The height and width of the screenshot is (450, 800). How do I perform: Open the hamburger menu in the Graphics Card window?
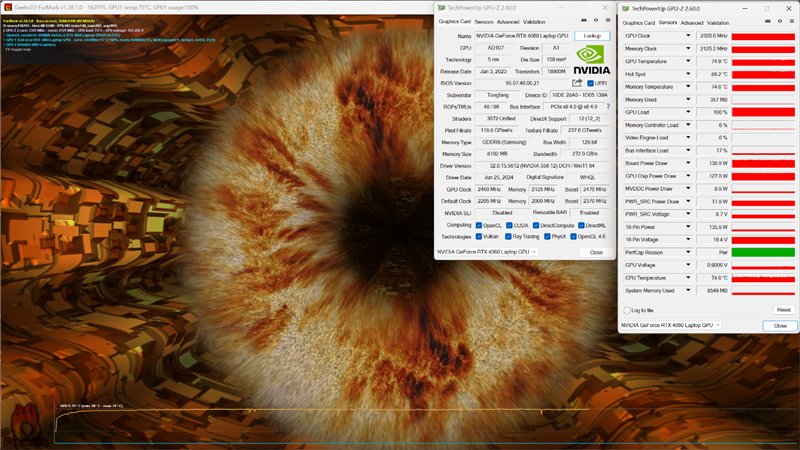[608, 20]
